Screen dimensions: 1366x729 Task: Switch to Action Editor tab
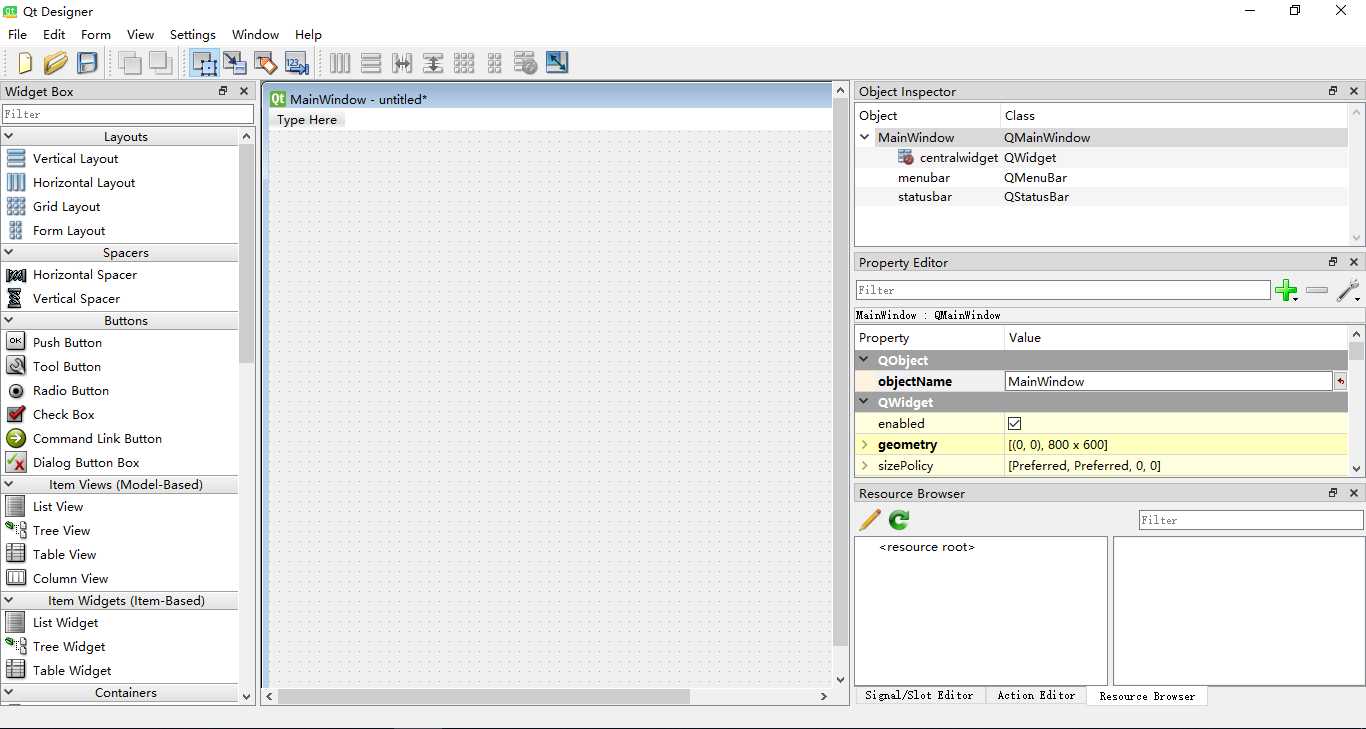point(1036,695)
